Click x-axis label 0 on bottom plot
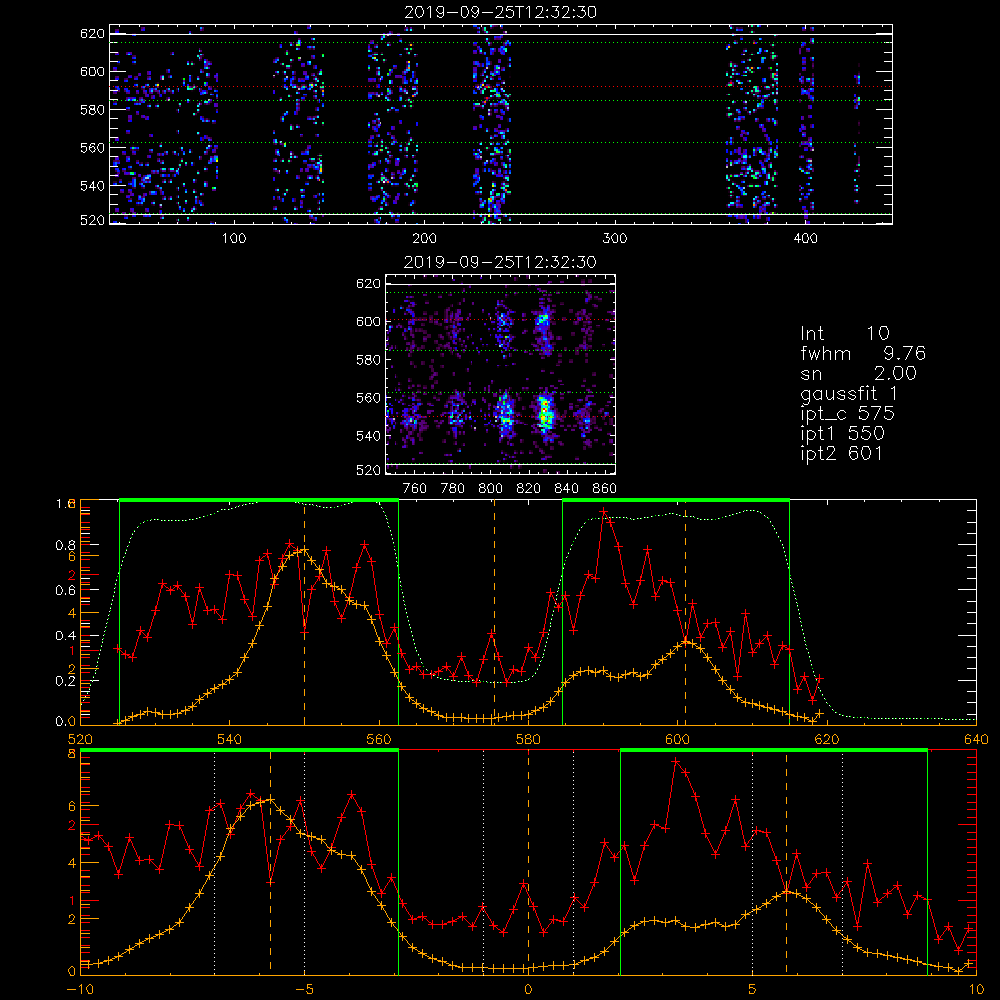The image size is (1000, 1000). point(528,990)
